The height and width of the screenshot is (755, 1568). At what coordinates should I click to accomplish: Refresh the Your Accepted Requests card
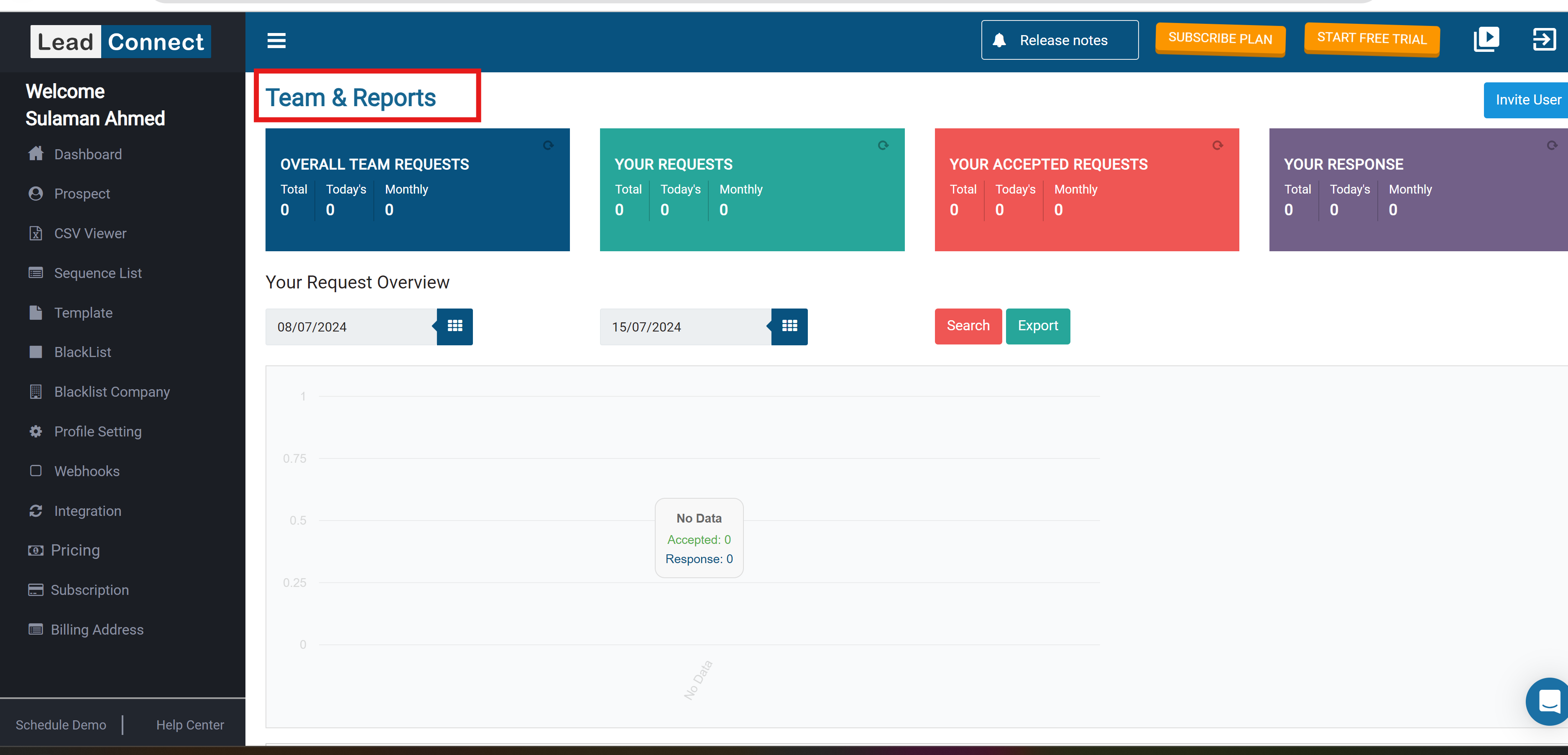point(1217,145)
